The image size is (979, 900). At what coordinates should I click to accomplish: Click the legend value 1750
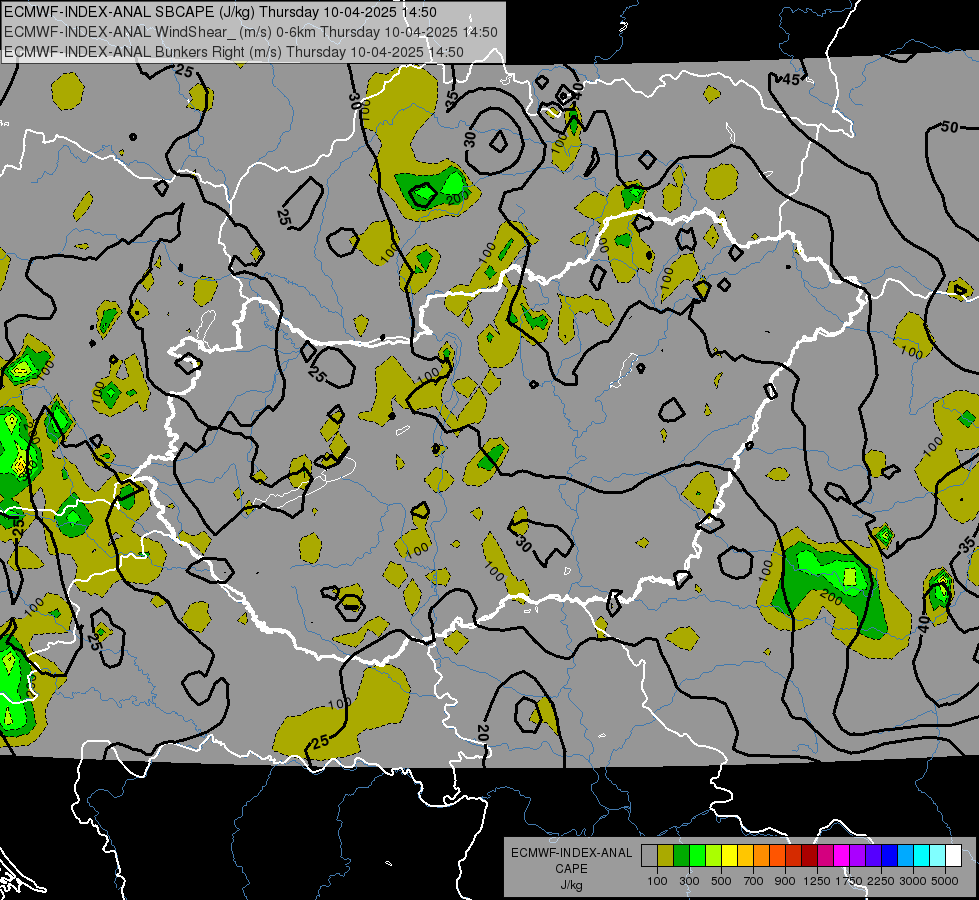(849, 881)
